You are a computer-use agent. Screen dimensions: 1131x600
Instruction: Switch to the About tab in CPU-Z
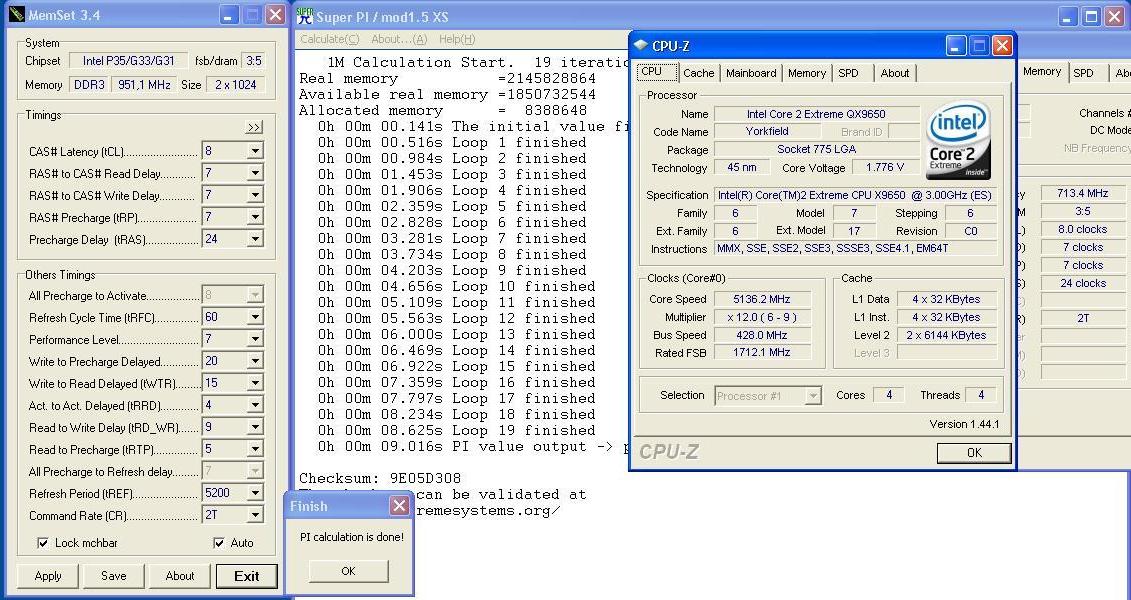894,73
